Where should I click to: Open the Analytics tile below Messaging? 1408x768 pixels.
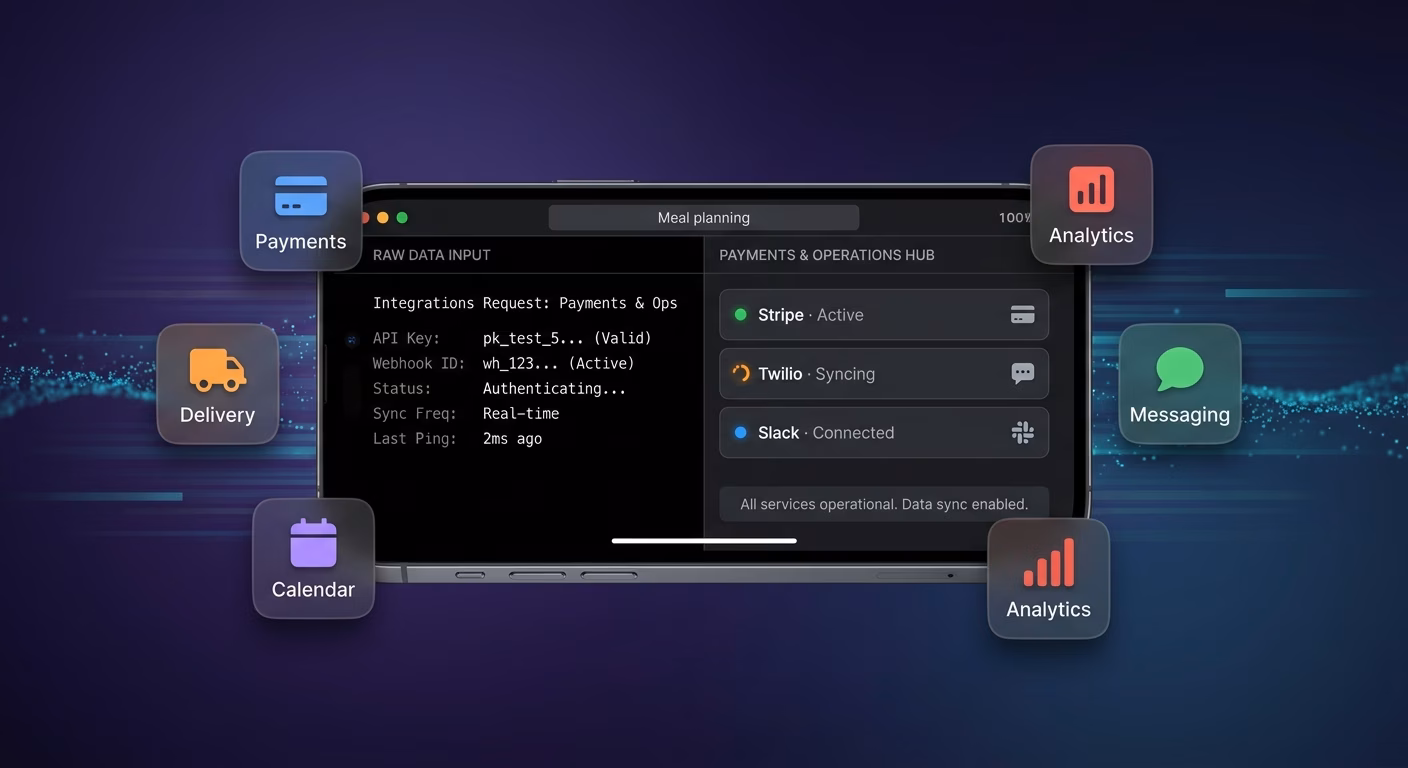pos(1048,578)
